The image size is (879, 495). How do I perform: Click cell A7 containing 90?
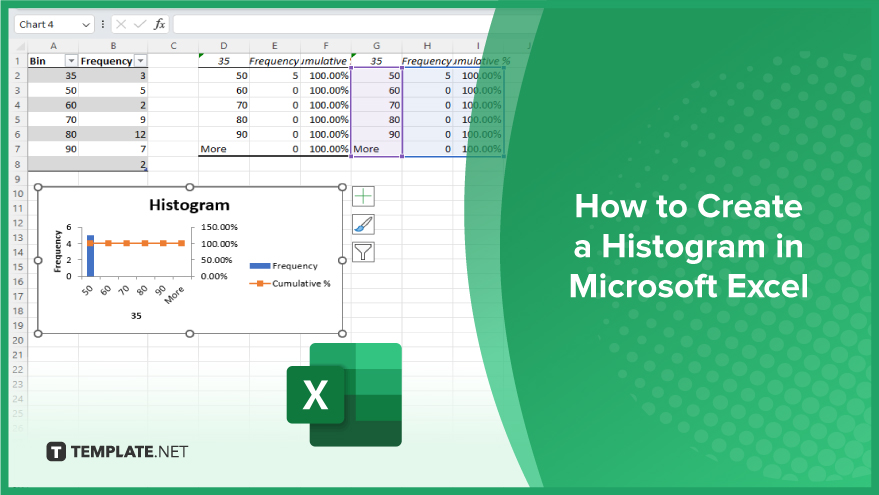tap(53, 149)
